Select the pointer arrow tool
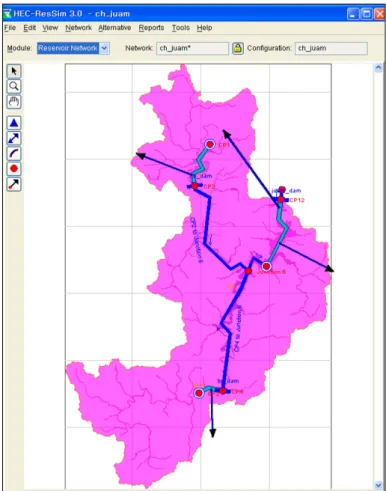This screenshot has width=386, height=491. pos(14,71)
